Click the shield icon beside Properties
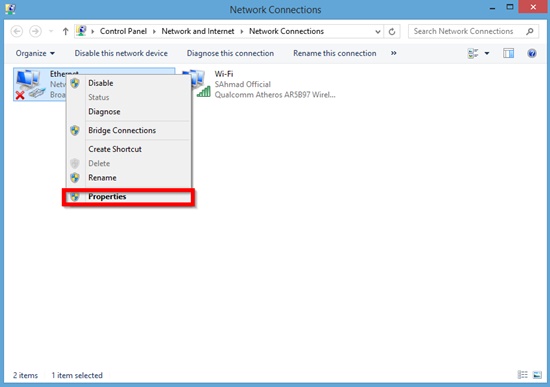Viewport: 550px width, 387px height. (75, 197)
